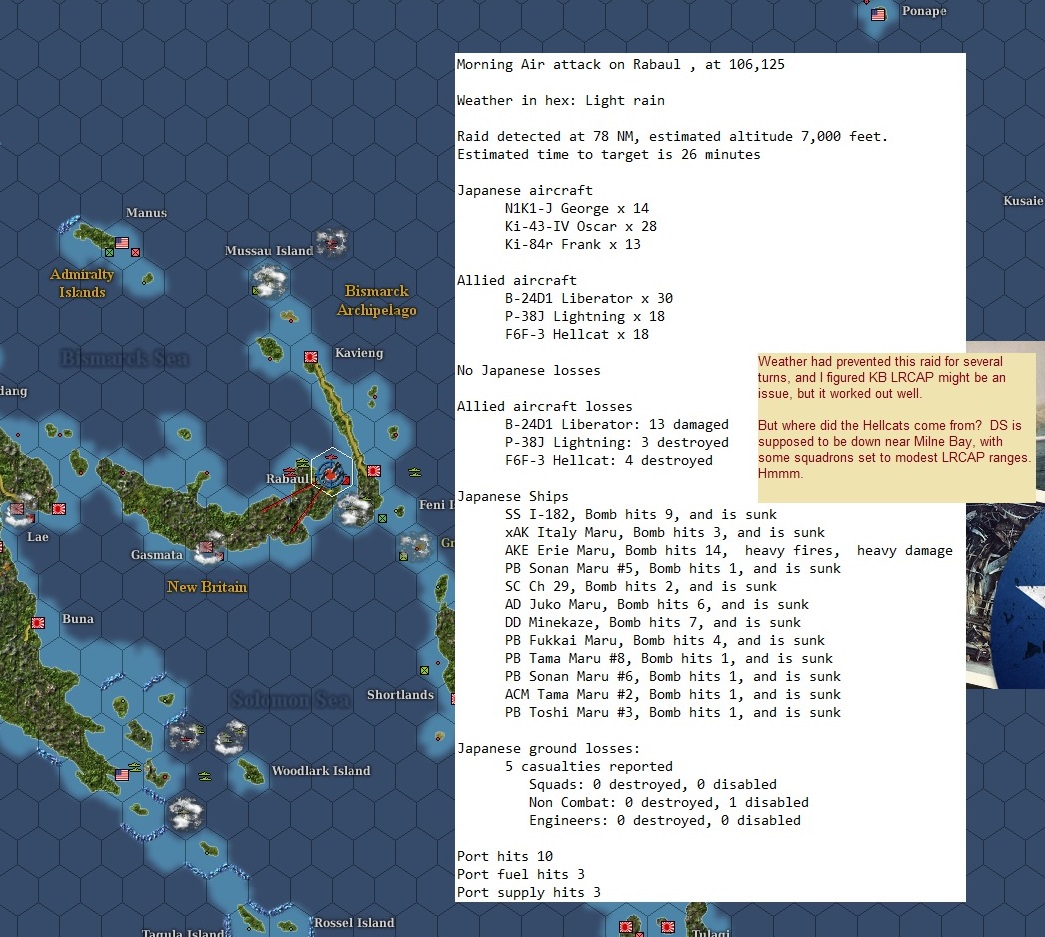Click the 'B-24D1 Liberator x 30' line
The height and width of the screenshot is (937, 1045).
[588, 299]
